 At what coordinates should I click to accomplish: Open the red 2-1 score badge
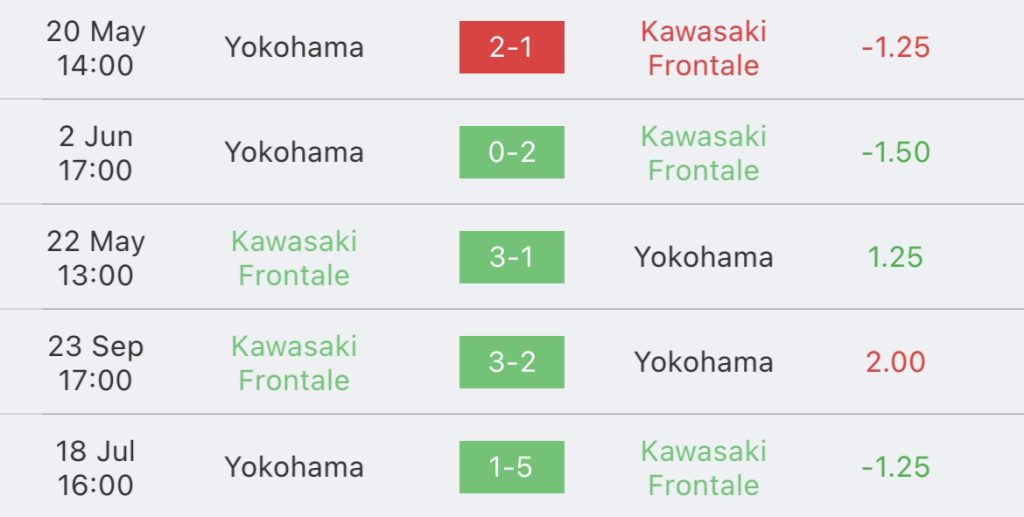pyautogui.click(x=511, y=47)
